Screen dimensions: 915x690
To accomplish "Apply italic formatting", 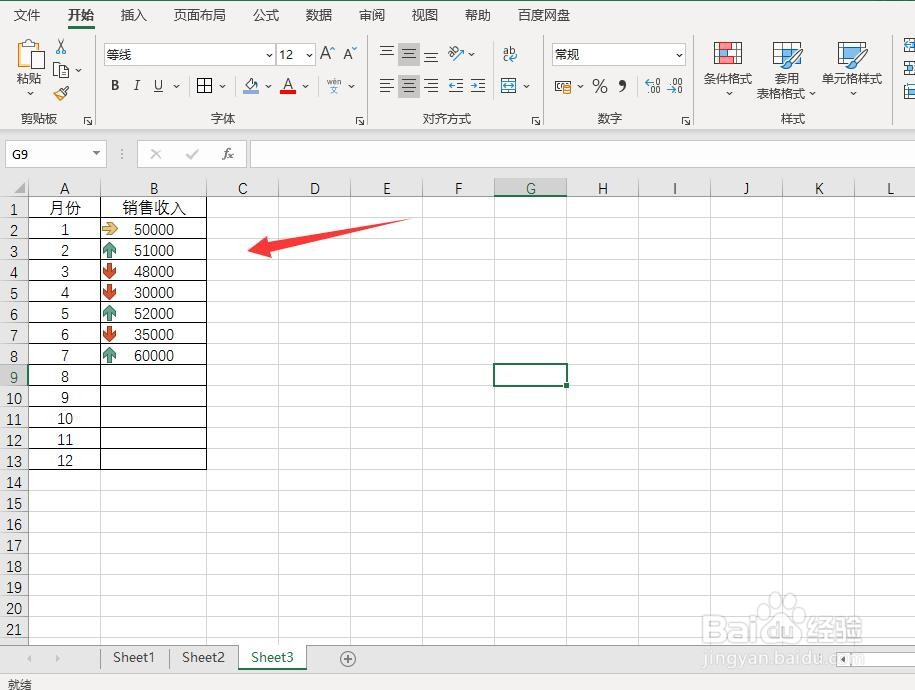I will tap(136, 86).
